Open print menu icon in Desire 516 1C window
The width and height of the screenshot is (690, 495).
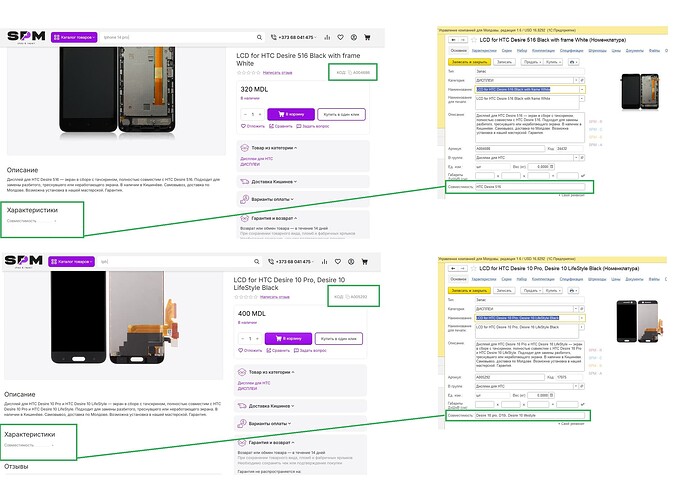[x=573, y=62]
